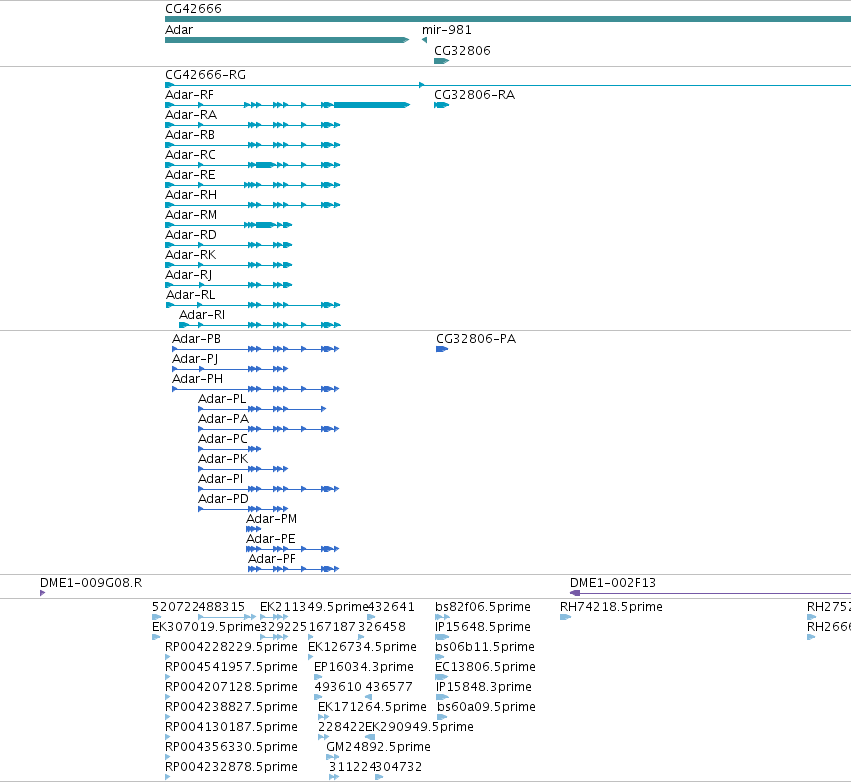Screen dimensions: 851x782
Task: Click the RP004541957.5prime EST label
Action: pos(231,667)
